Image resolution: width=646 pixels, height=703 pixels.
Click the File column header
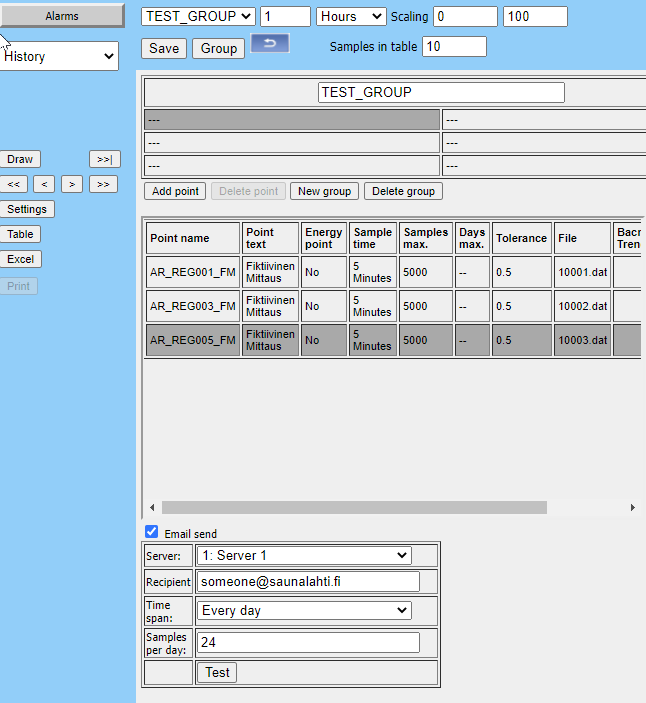pos(582,238)
